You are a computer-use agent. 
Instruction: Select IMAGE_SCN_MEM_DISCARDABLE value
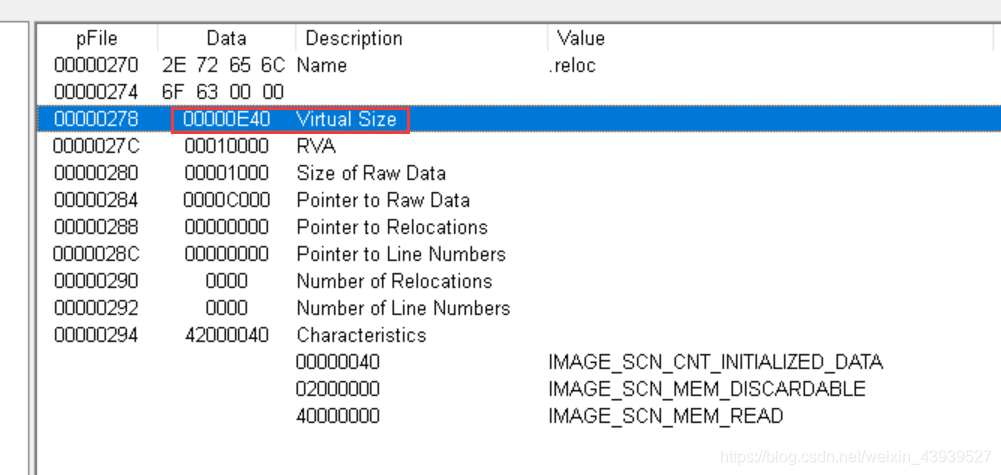pos(707,389)
